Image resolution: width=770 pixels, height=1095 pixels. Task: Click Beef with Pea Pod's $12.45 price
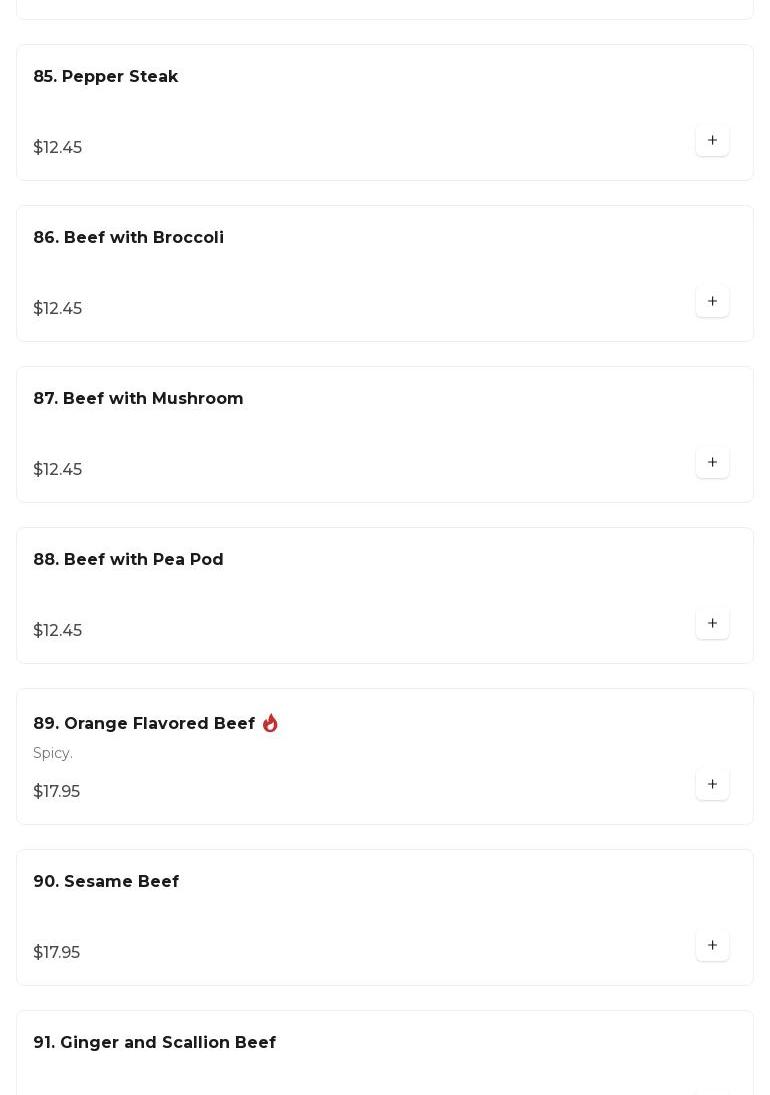click(x=58, y=631)
